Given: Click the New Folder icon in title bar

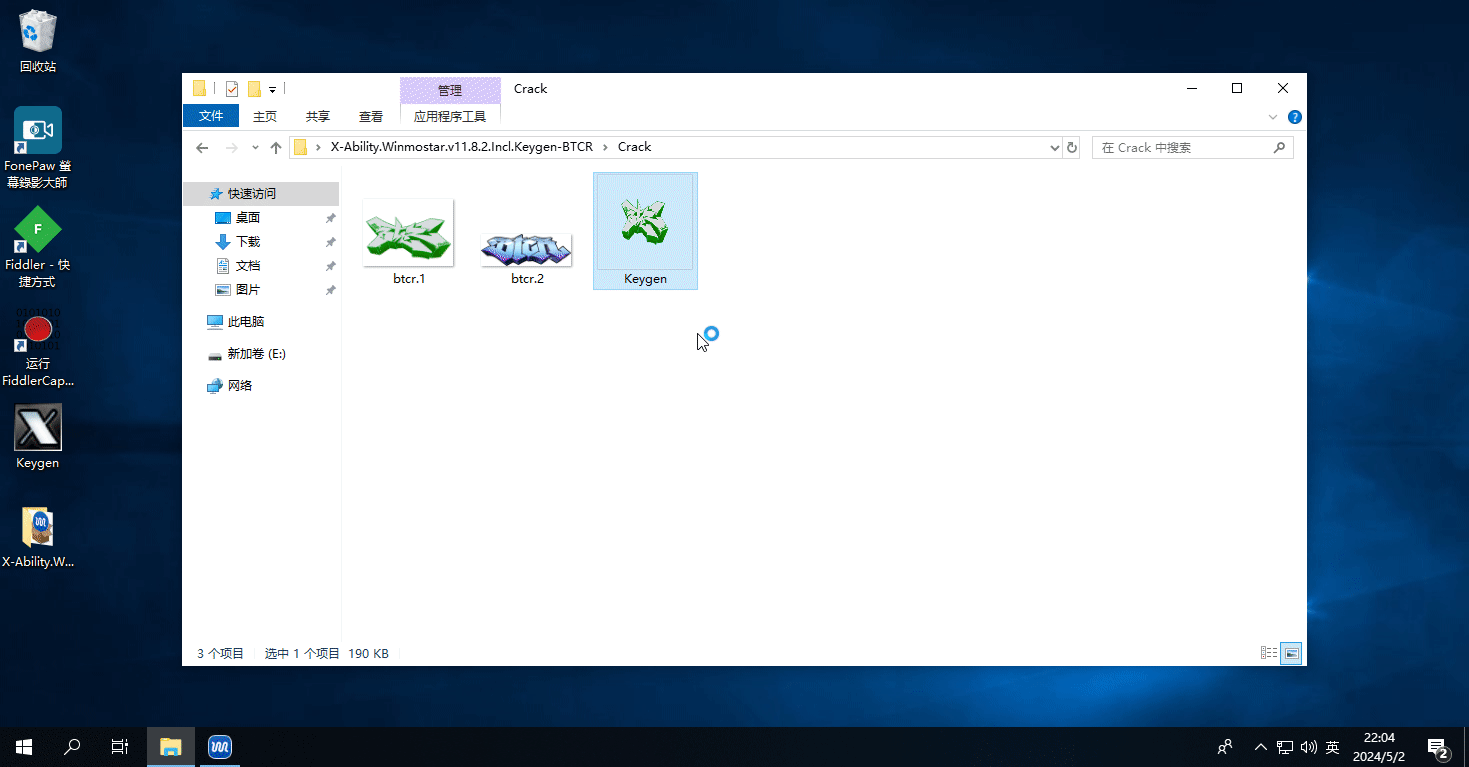Looking at the screenshot, I should [x=254, y=89].
